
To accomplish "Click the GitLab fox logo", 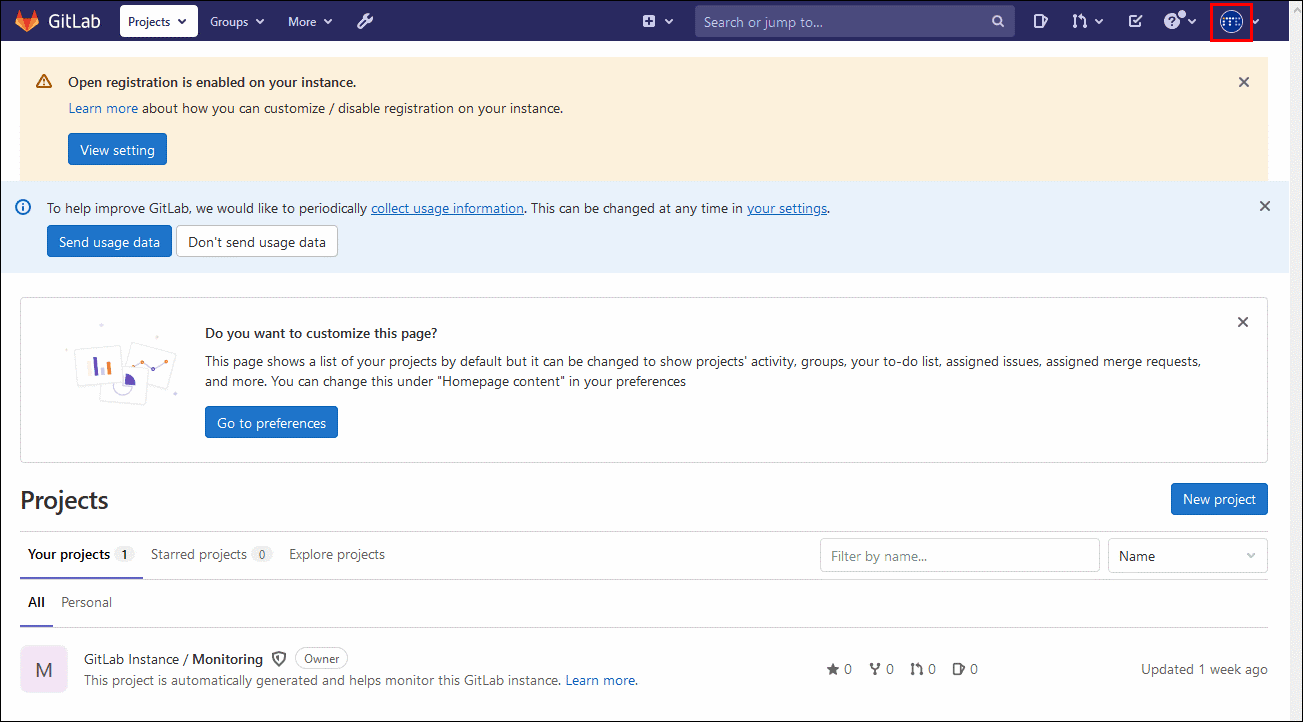I will (x=27, y=21).
